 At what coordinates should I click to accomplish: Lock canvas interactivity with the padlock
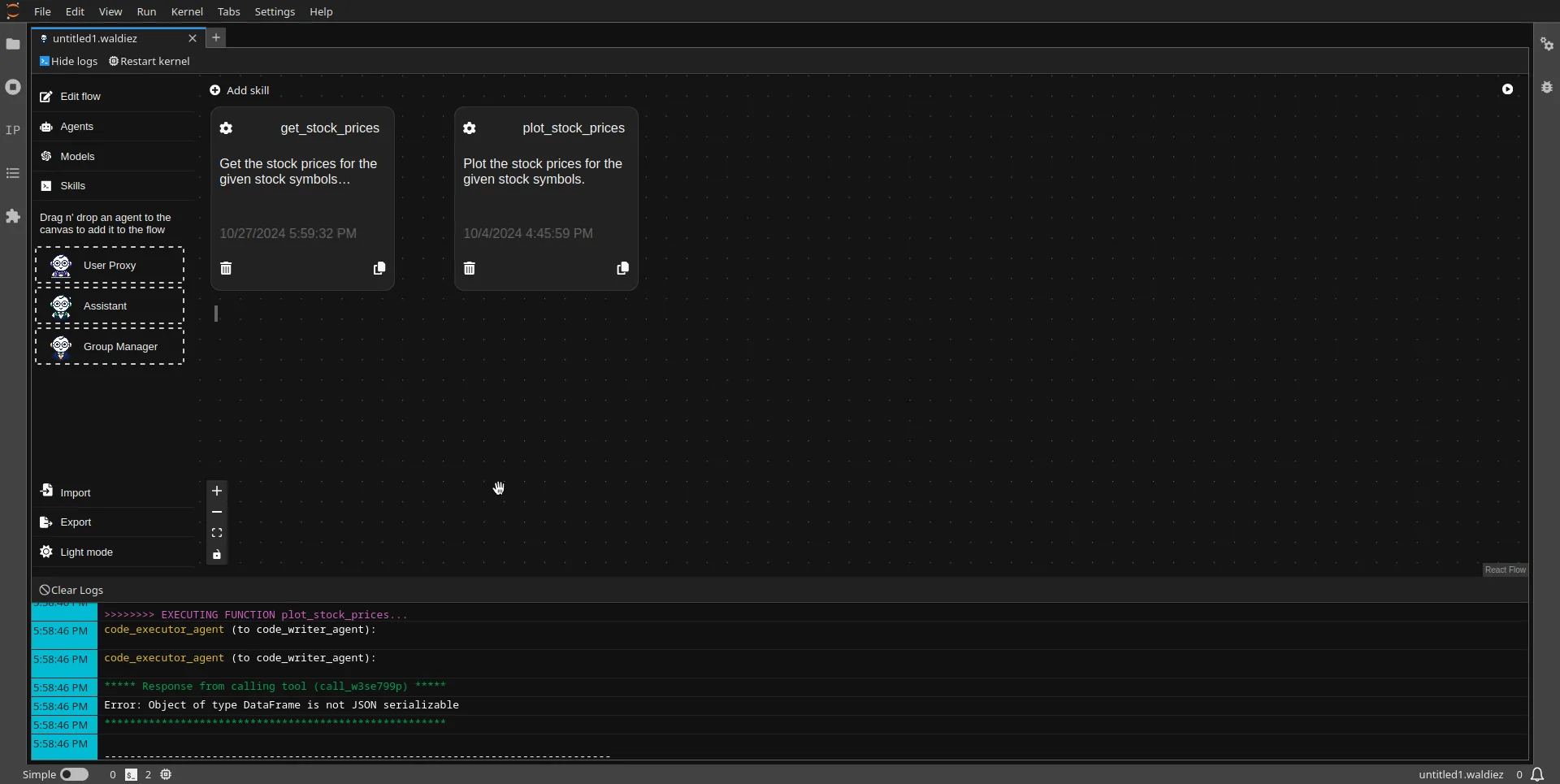(217, 556)
